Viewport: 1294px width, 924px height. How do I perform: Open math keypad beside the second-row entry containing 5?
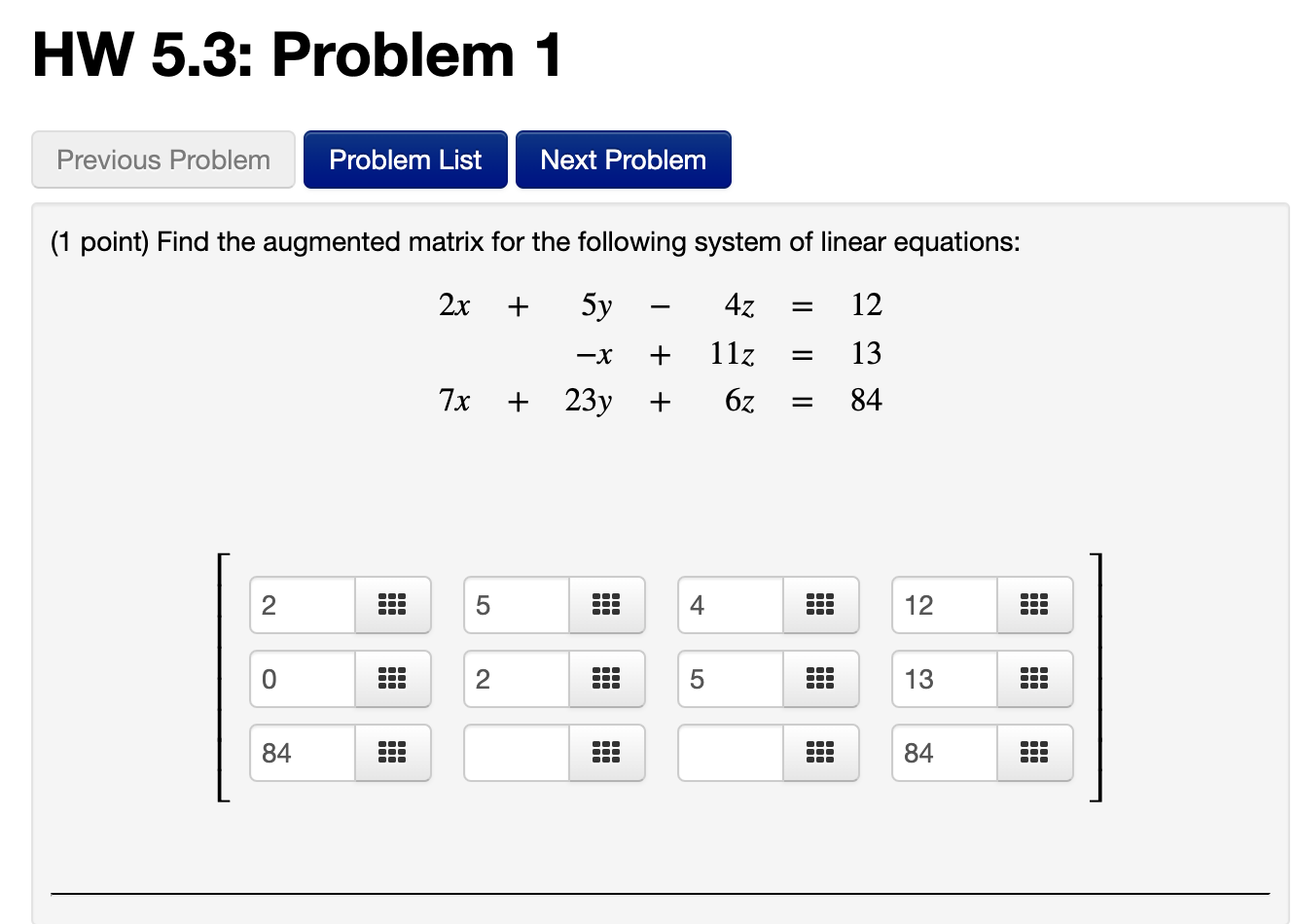point(821,679)
